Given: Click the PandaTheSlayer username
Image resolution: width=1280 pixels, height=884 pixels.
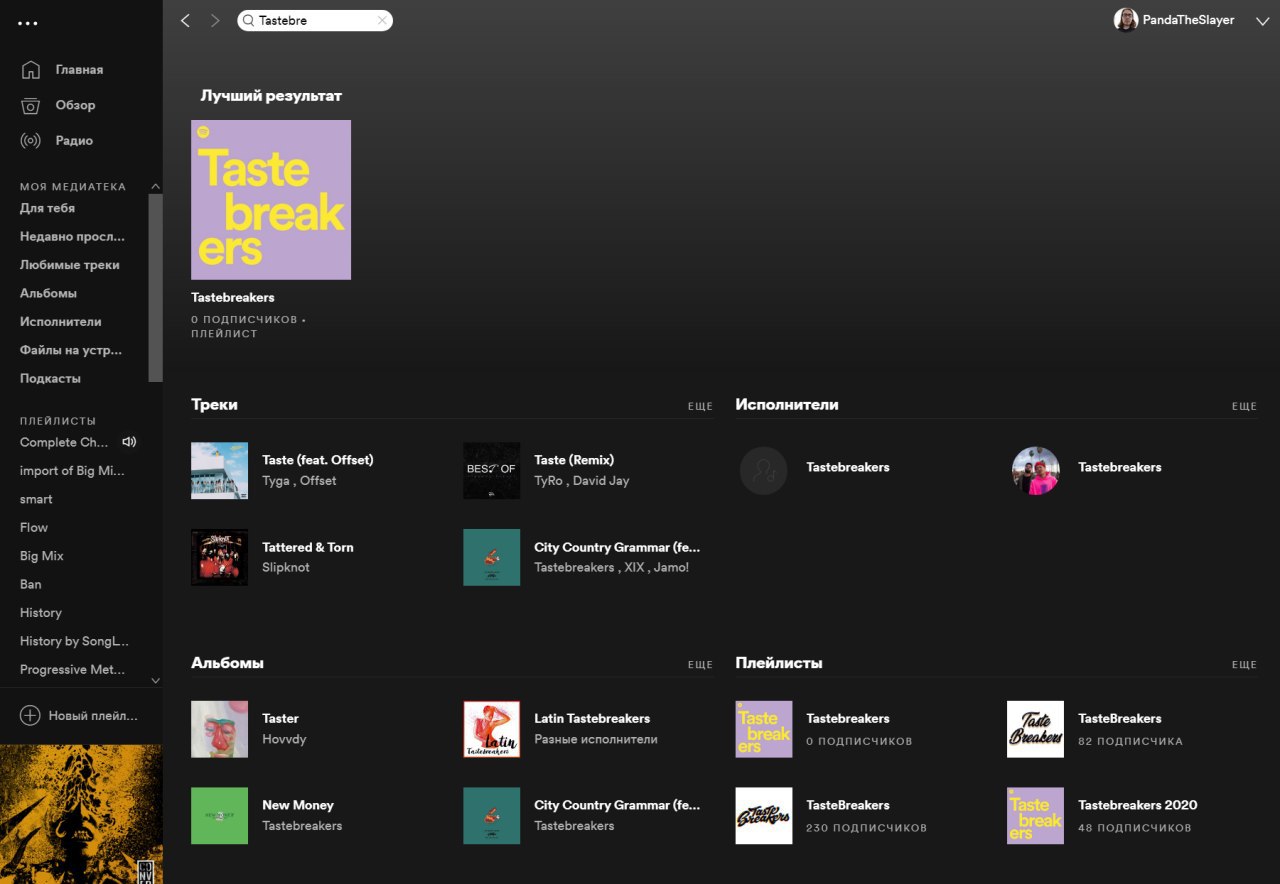Looking at the screenshot, I should (1189, 20).
